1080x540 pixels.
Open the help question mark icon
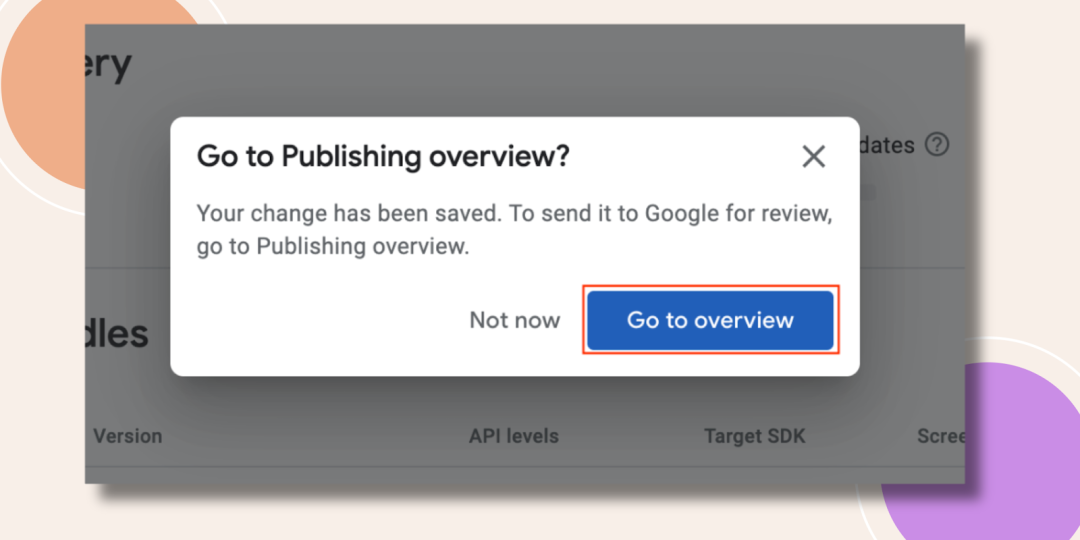[x=937, y=145]
